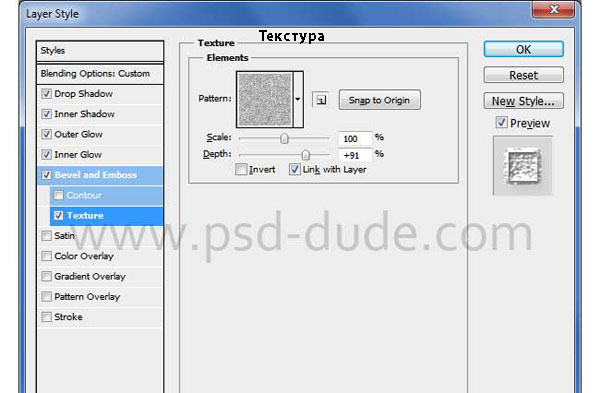Toggle Outer Glow checkbox
The image size is (600, 393).
pyautogui.click(x=47, y=134)
